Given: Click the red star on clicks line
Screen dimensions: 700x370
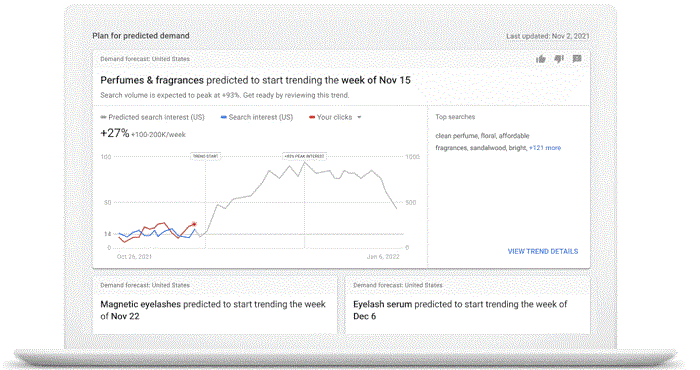Looking at the screenshot, I should coord(194,224).
